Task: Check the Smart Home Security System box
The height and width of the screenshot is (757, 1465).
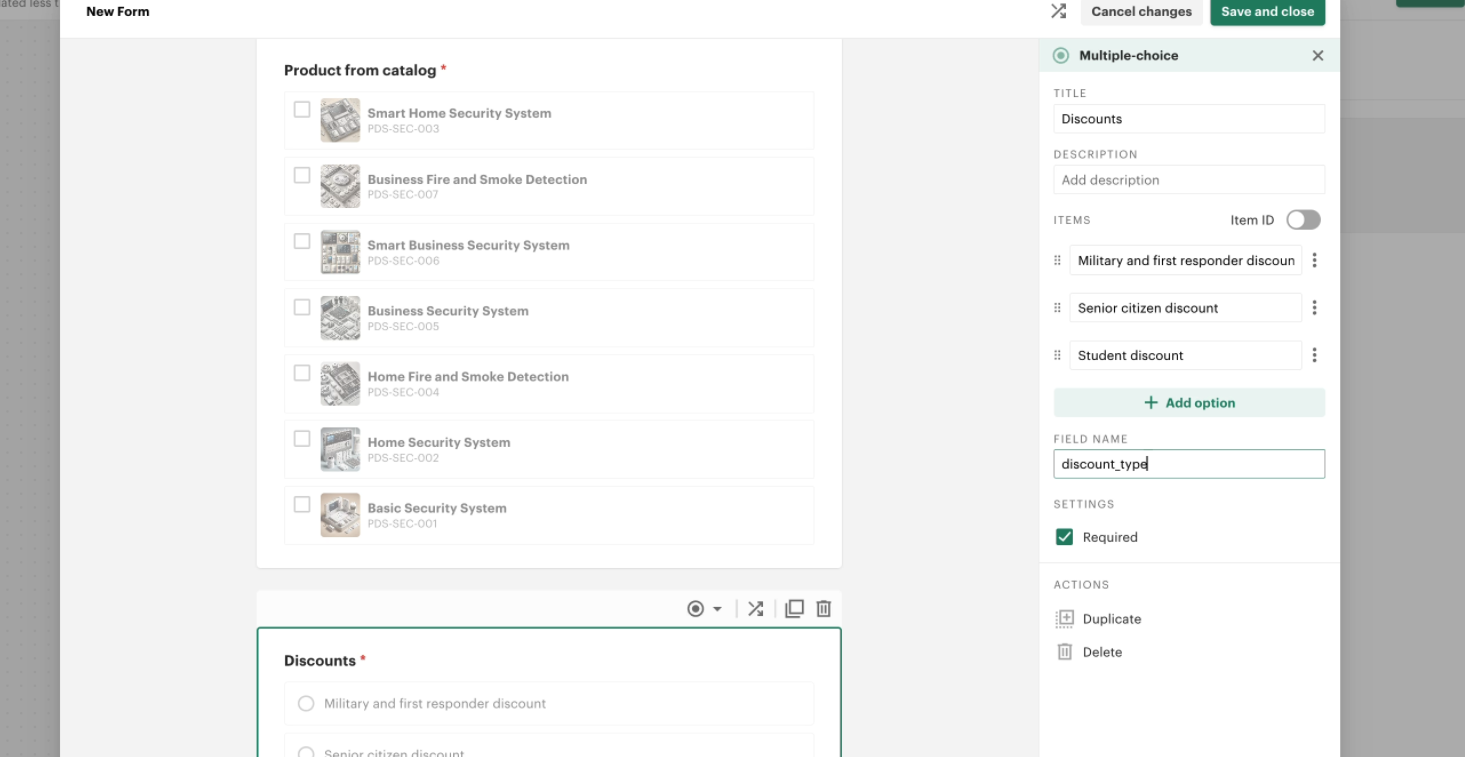Action: pyautogui.click(x=302, y=110)
